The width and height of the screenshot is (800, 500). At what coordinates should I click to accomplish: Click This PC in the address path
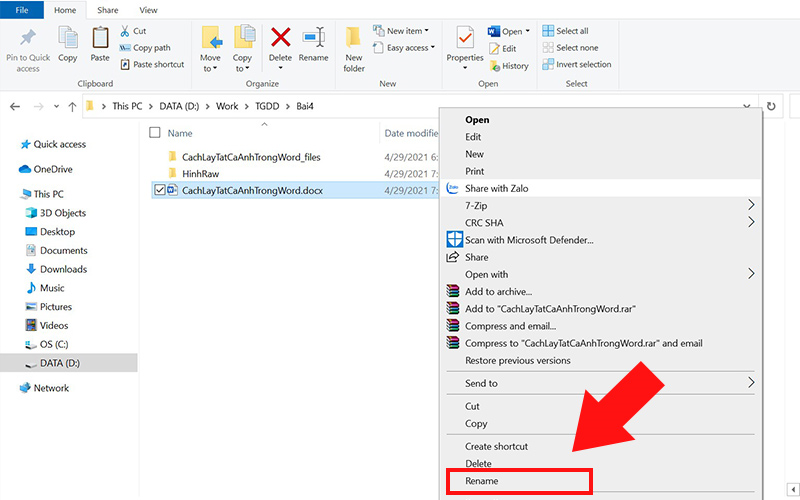(x=127, y=106)
